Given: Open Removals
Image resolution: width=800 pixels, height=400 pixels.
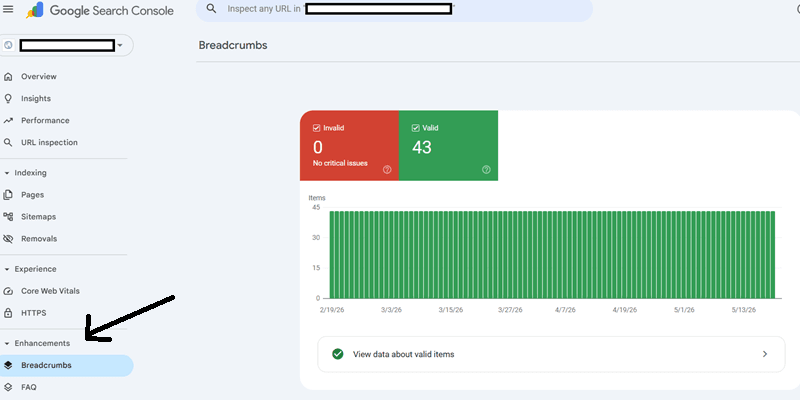Looking at the screenshot, I should point(39,239).
